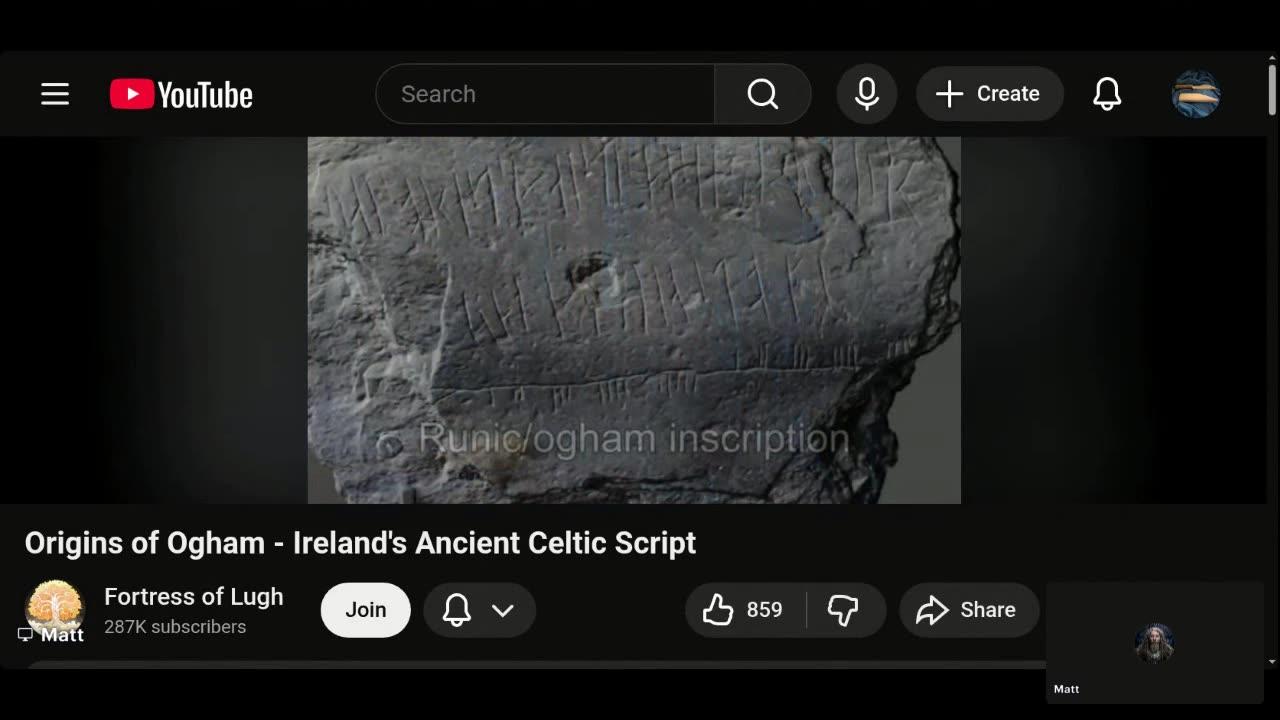
Task: Open the account avatar menu
Action: pos(1196,94)
